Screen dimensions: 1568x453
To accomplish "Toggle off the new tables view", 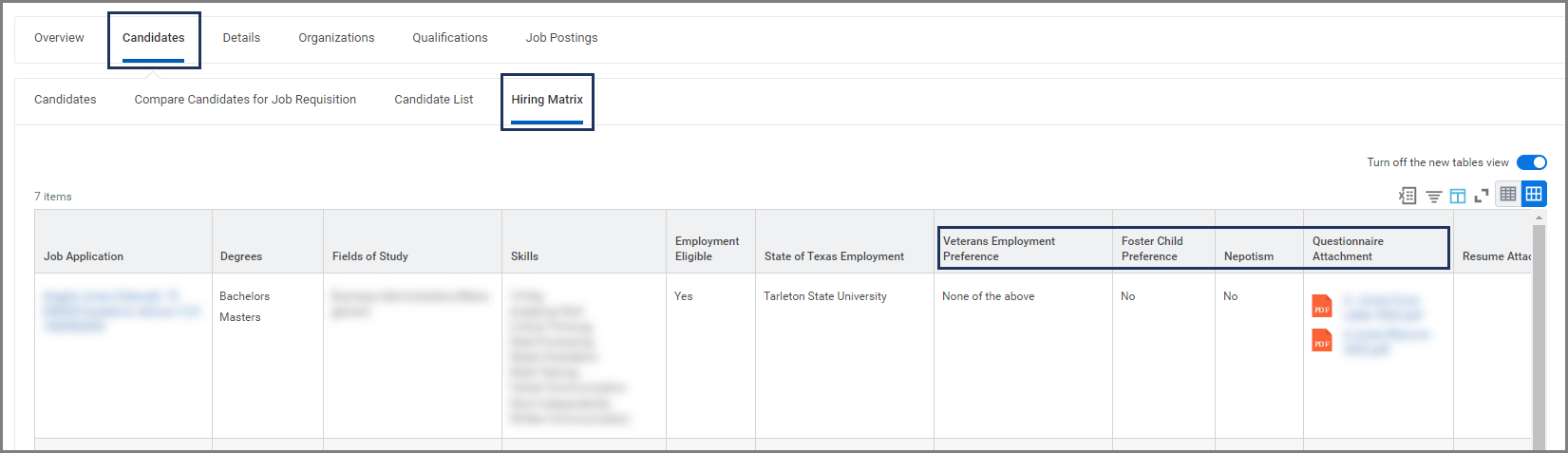I will point(1531,162).
